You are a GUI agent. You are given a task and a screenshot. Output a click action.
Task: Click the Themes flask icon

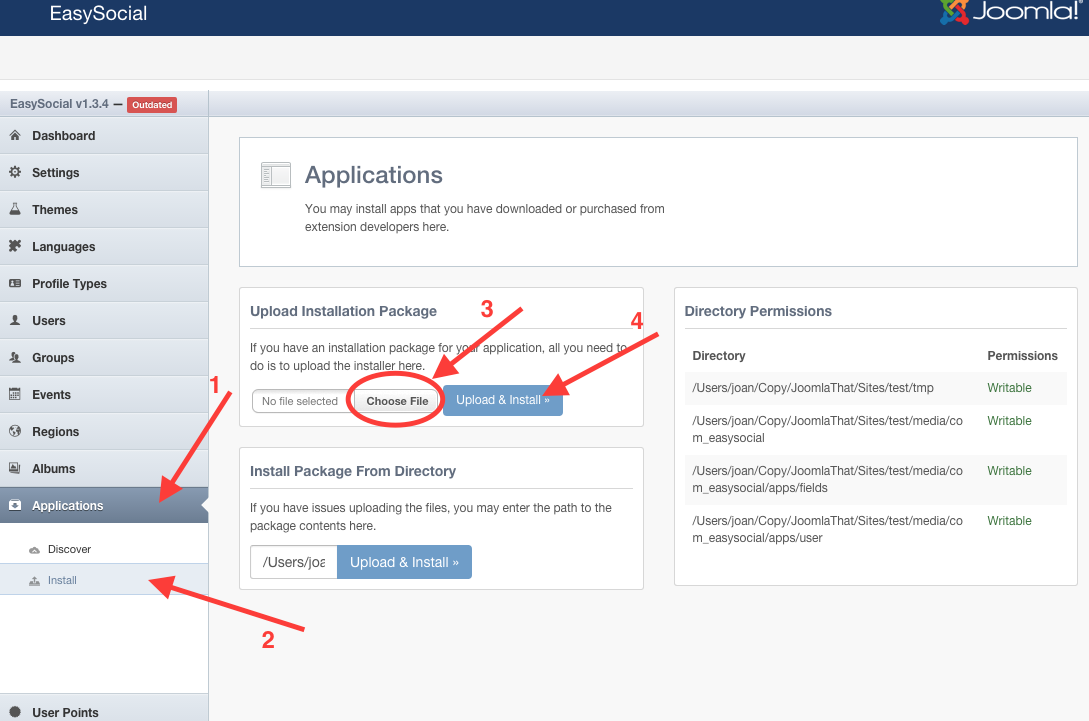coord(15,209)
